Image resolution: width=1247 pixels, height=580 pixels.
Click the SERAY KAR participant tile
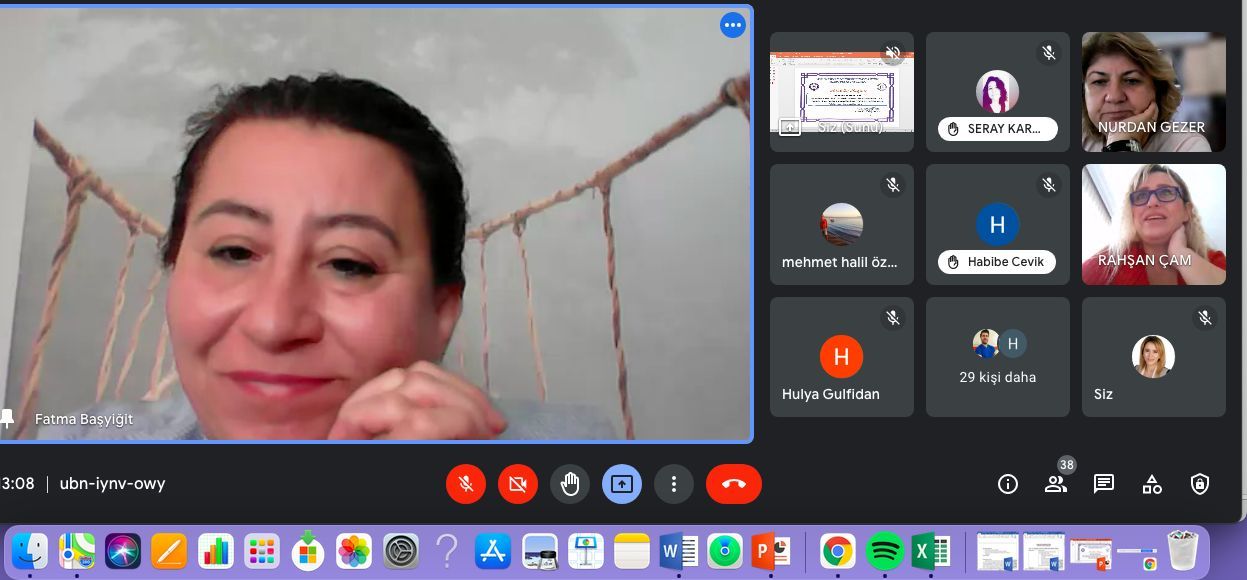997,92
